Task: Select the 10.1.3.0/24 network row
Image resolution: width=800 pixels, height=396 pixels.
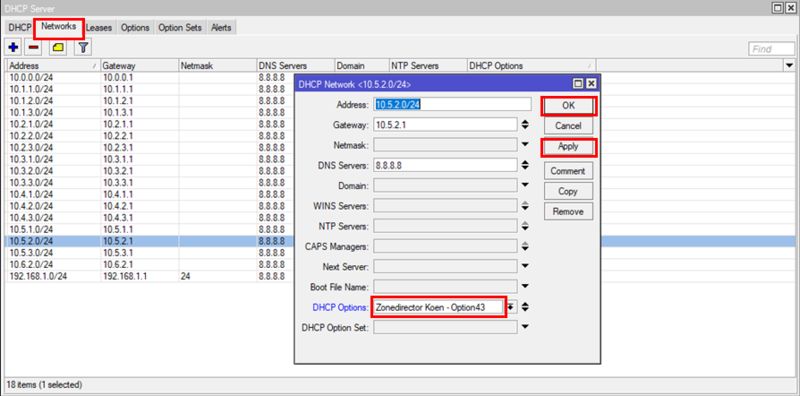Action: [x=149, y=113]
